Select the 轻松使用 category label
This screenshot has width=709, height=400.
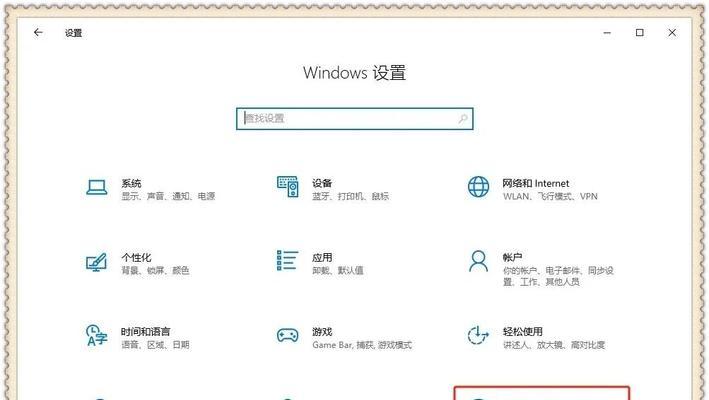point(523,331)
